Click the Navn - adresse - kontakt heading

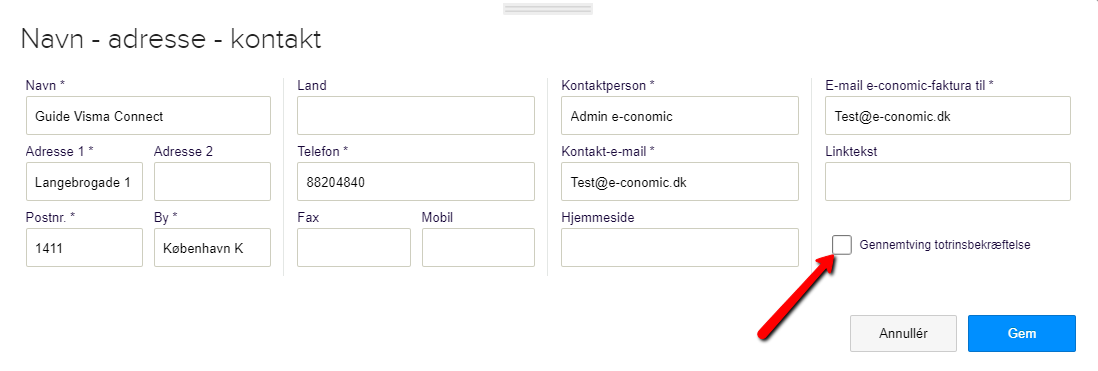(x=172, y=39)
